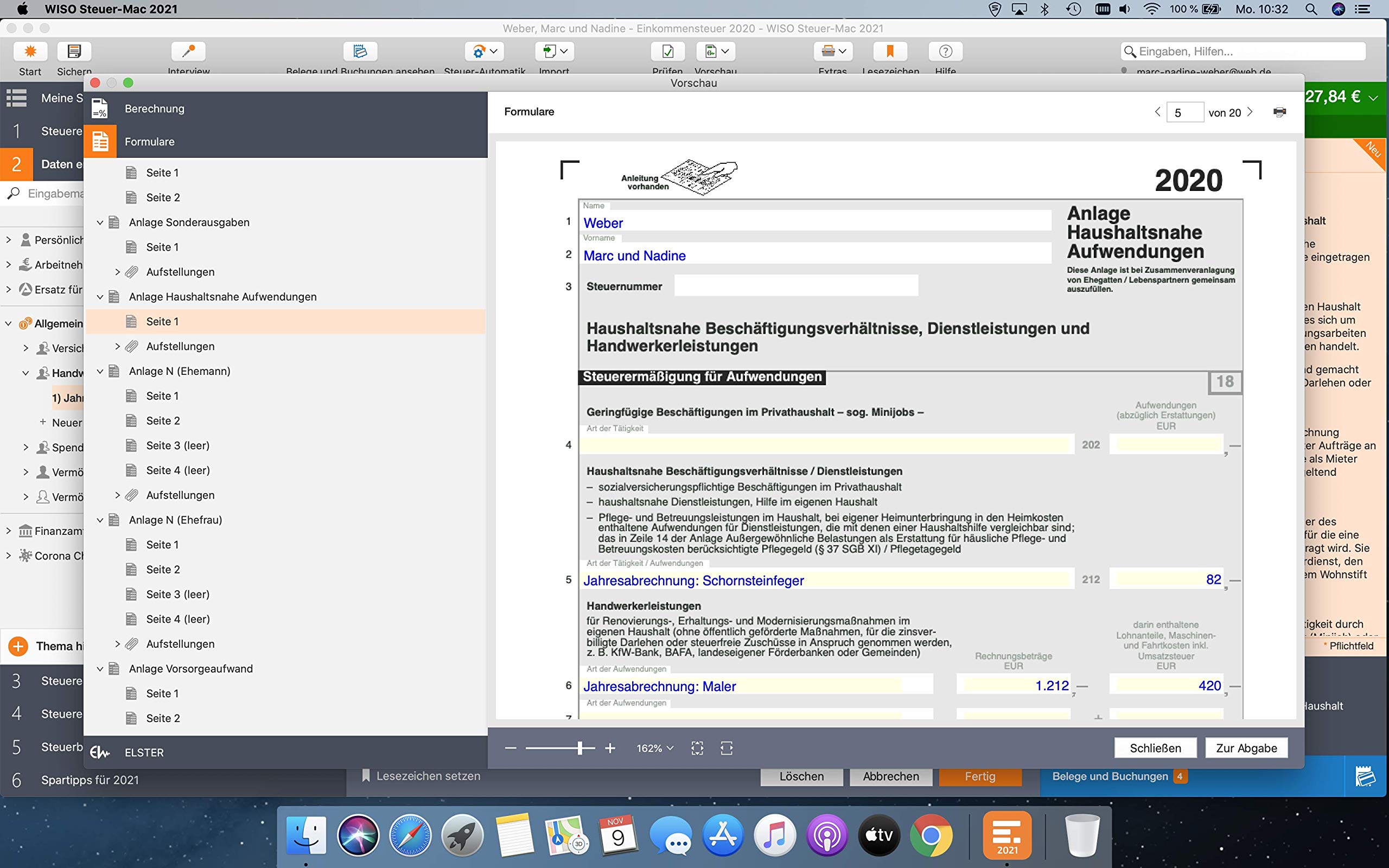The height and width of the screenshot is (868, 1389).
Task: Open the Notes Dock icon
Action: [x=514, y=835]
